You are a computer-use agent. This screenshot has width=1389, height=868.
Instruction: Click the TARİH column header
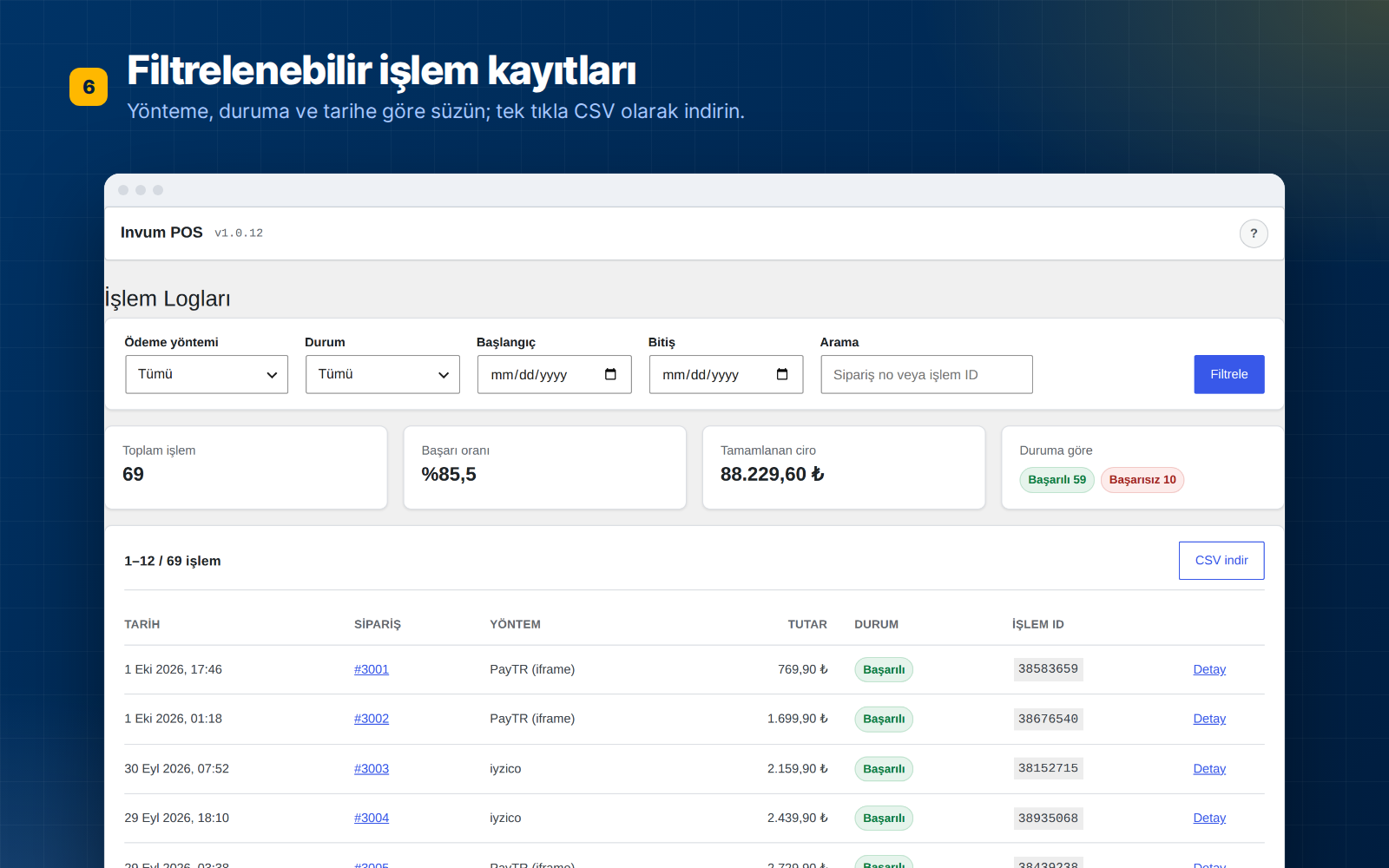[x=142, y=624]
